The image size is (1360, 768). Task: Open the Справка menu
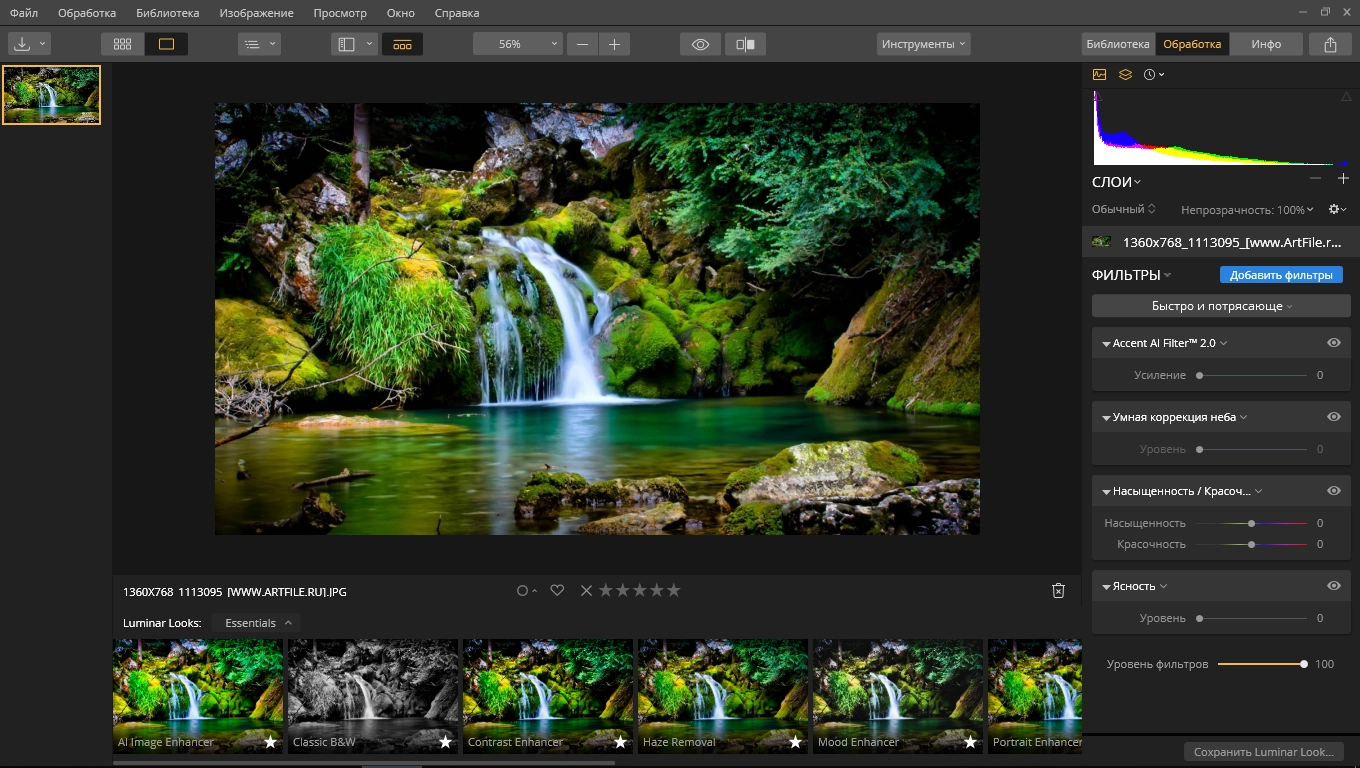(457, 13)
